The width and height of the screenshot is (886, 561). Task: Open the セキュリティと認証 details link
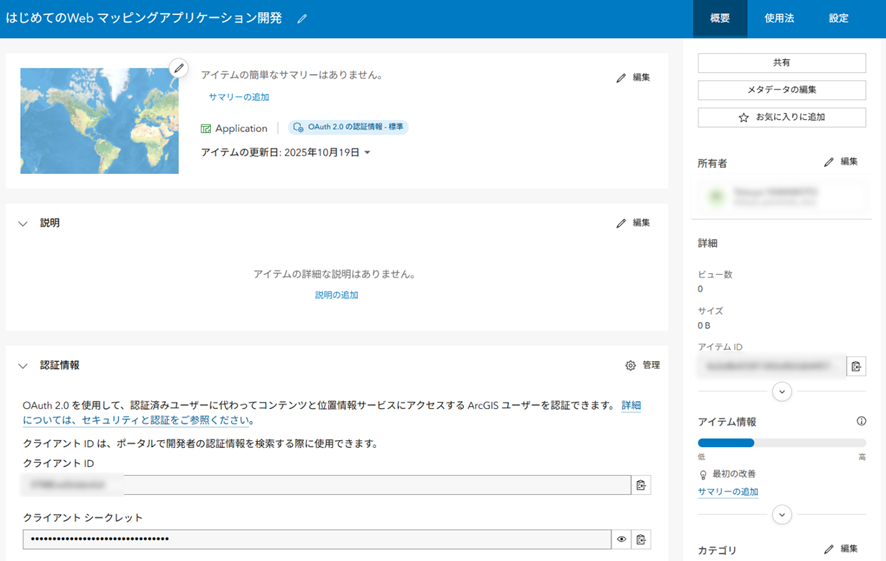point(332,413)
